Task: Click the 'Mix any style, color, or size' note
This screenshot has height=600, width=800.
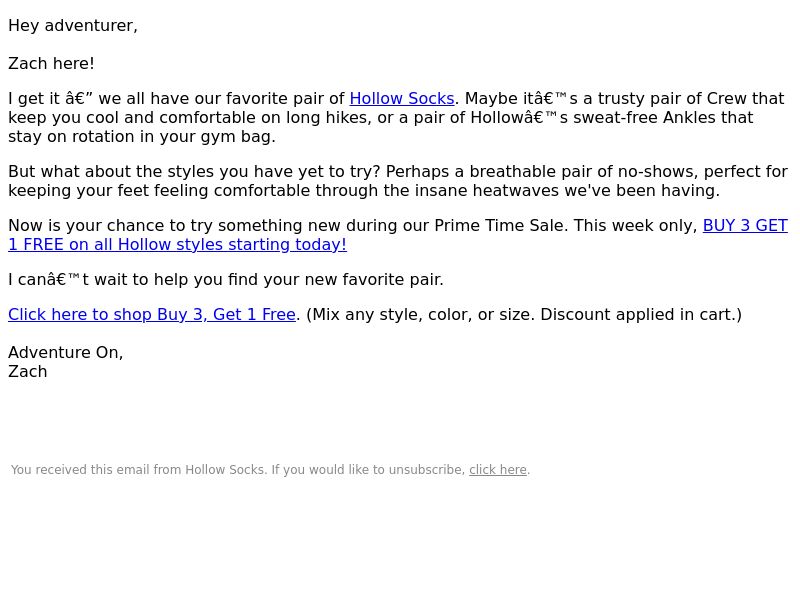Action: [423, 314]
